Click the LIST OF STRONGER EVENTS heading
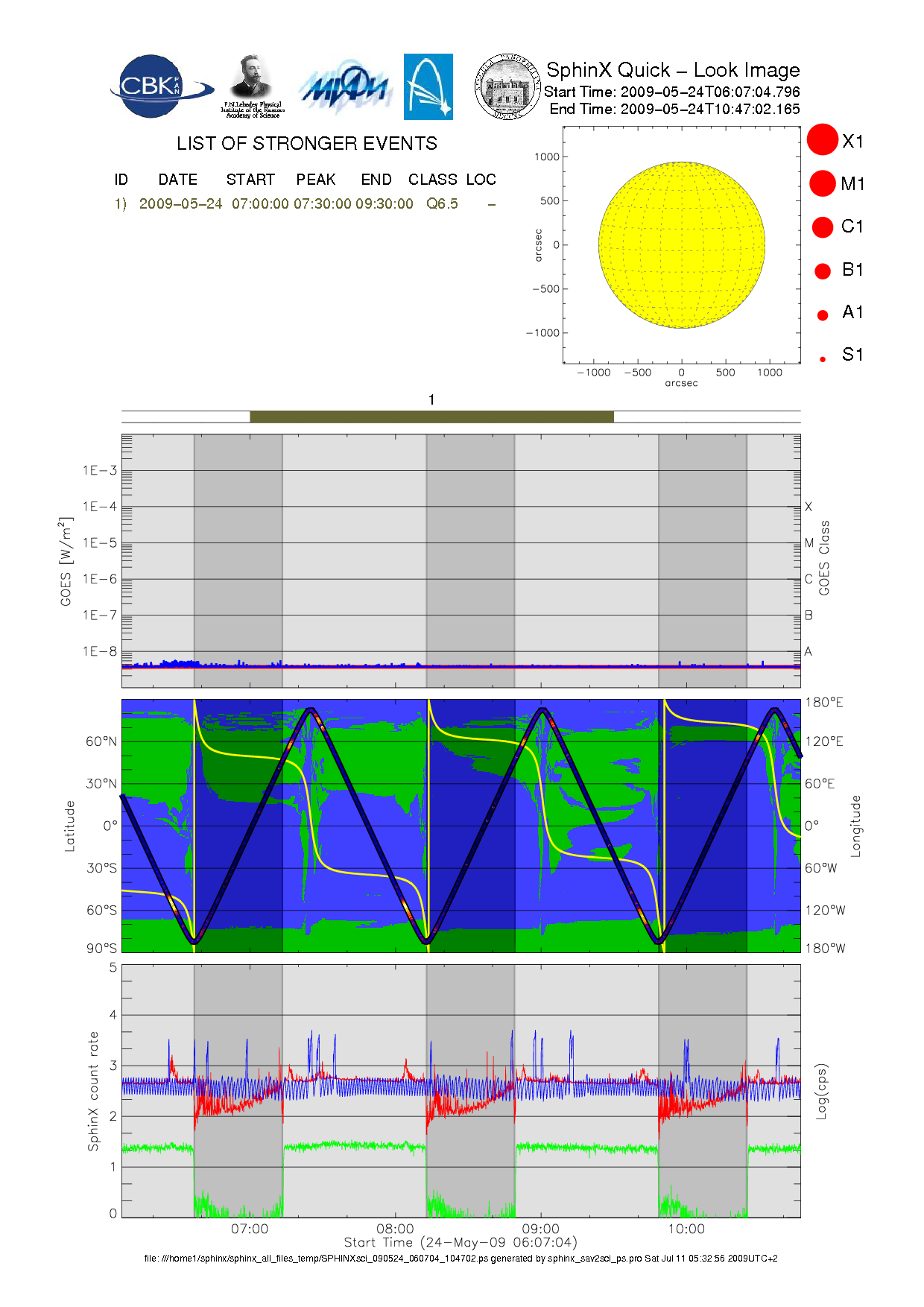 tap(306, 143)
